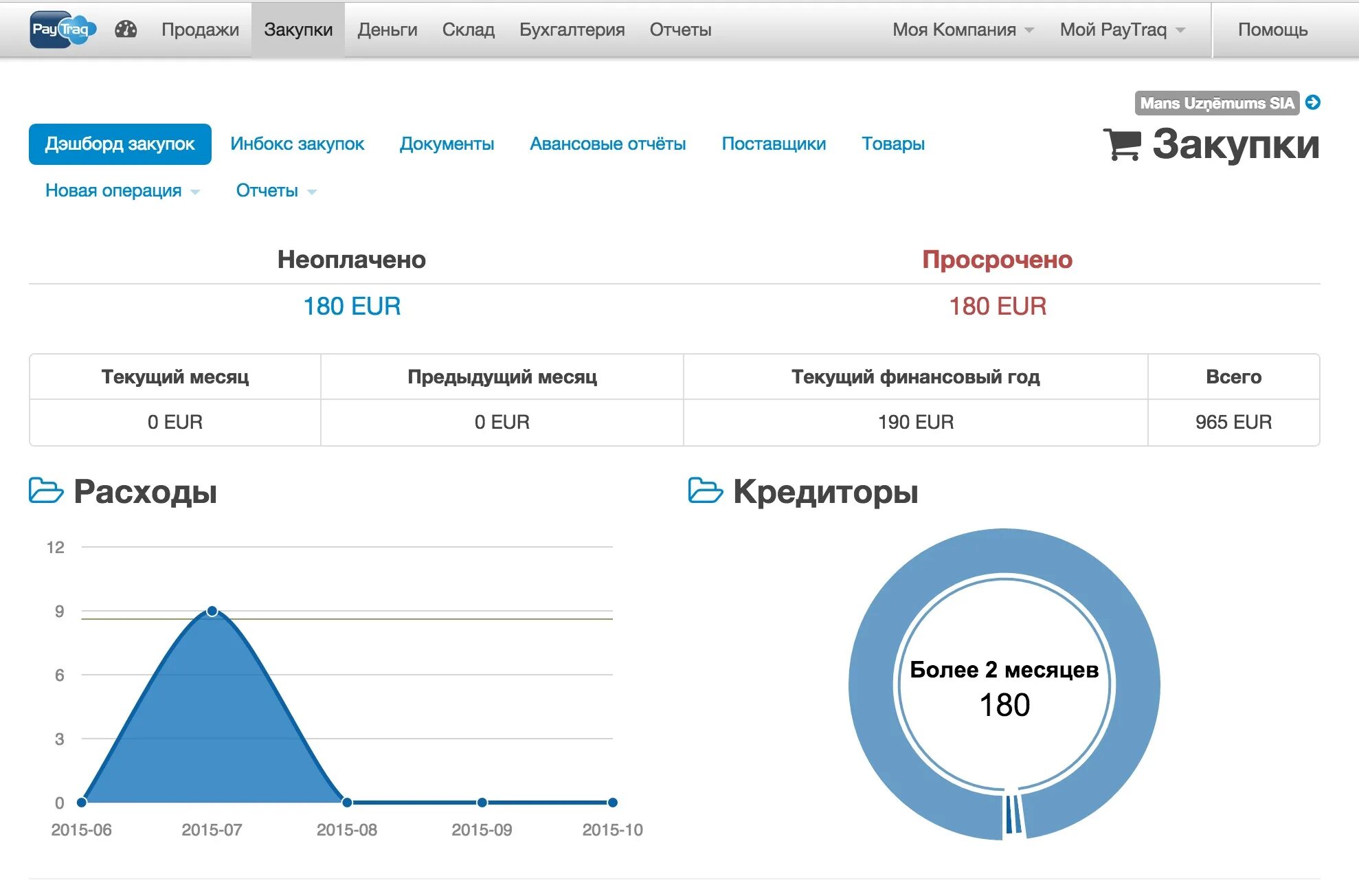1359x896 pixels.
Task: Expand the Моя Компания dropdown
Action: coord(962,30)
